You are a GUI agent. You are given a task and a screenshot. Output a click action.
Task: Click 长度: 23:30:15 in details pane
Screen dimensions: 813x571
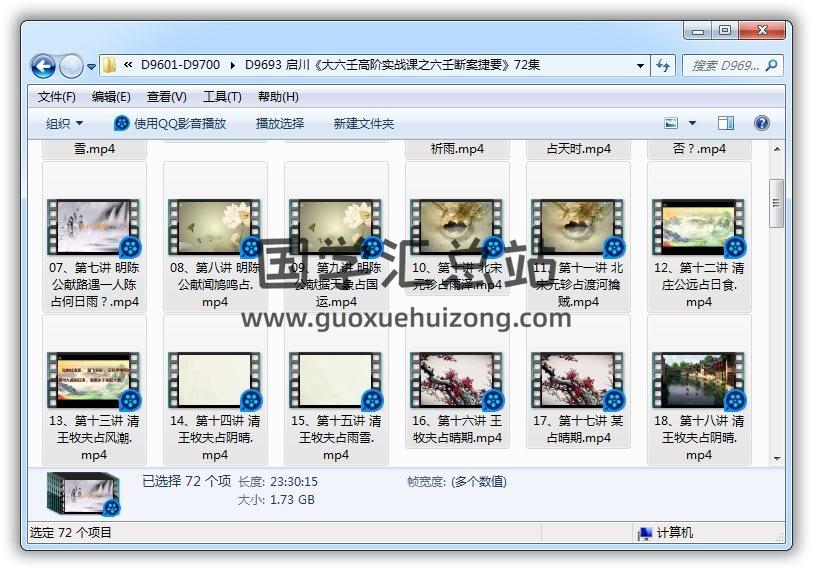278,482
